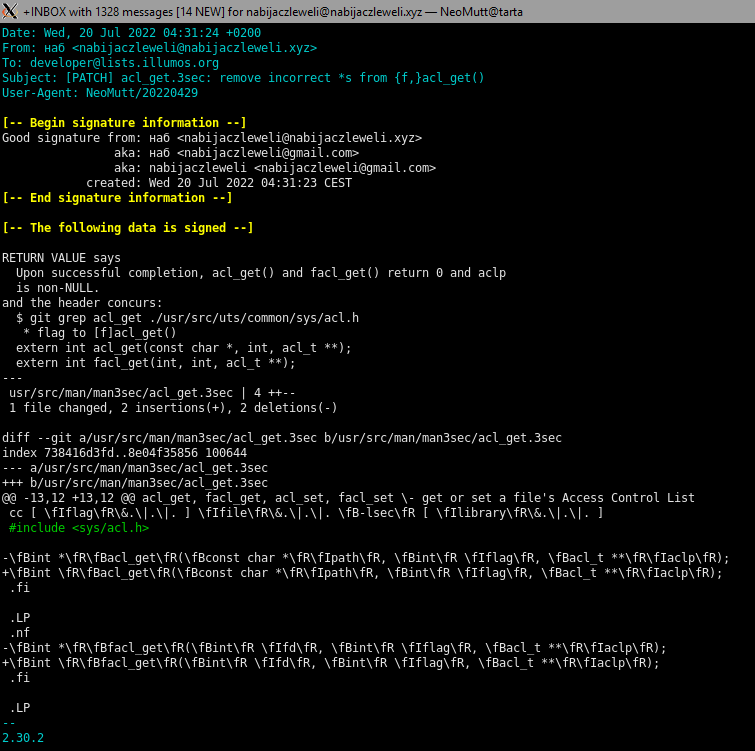
Task: Click the signature created timestamp line
Action: [x=218, y=183]
